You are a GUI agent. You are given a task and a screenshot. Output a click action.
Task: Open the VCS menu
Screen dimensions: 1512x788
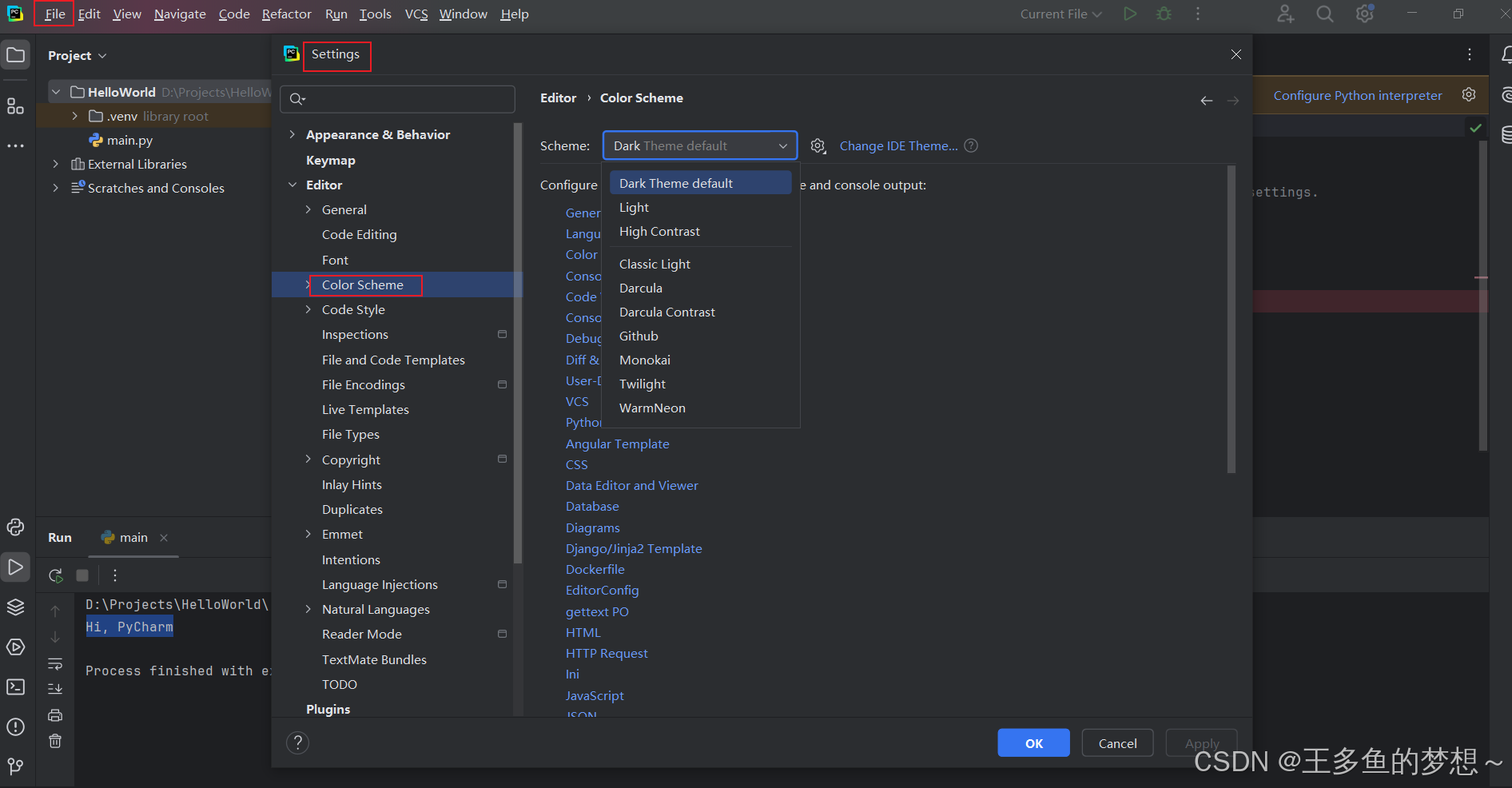(x=416, y=14)
